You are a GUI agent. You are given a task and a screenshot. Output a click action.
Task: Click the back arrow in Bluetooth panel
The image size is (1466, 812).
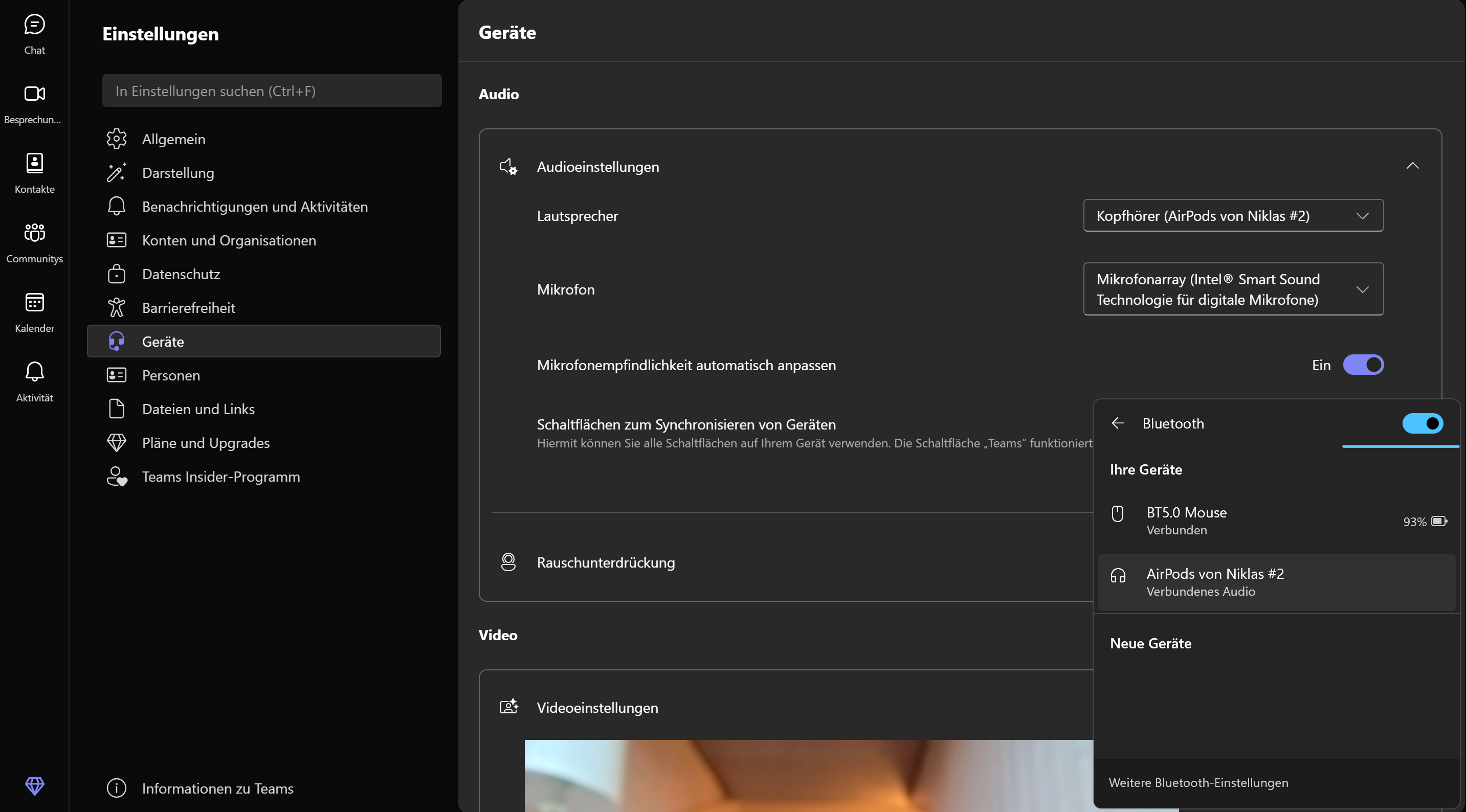(1118, 423)
